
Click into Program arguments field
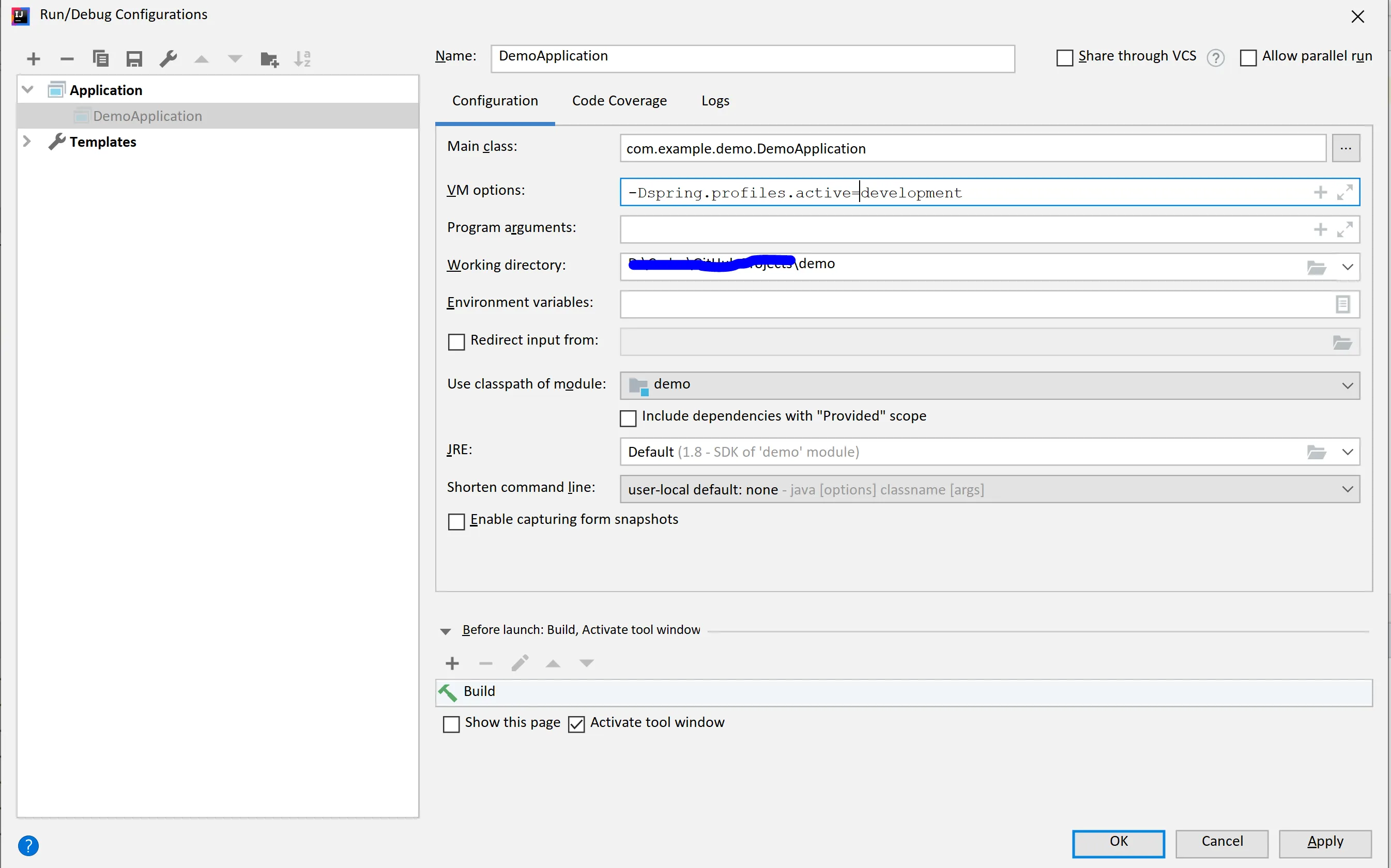click(965, 229)
